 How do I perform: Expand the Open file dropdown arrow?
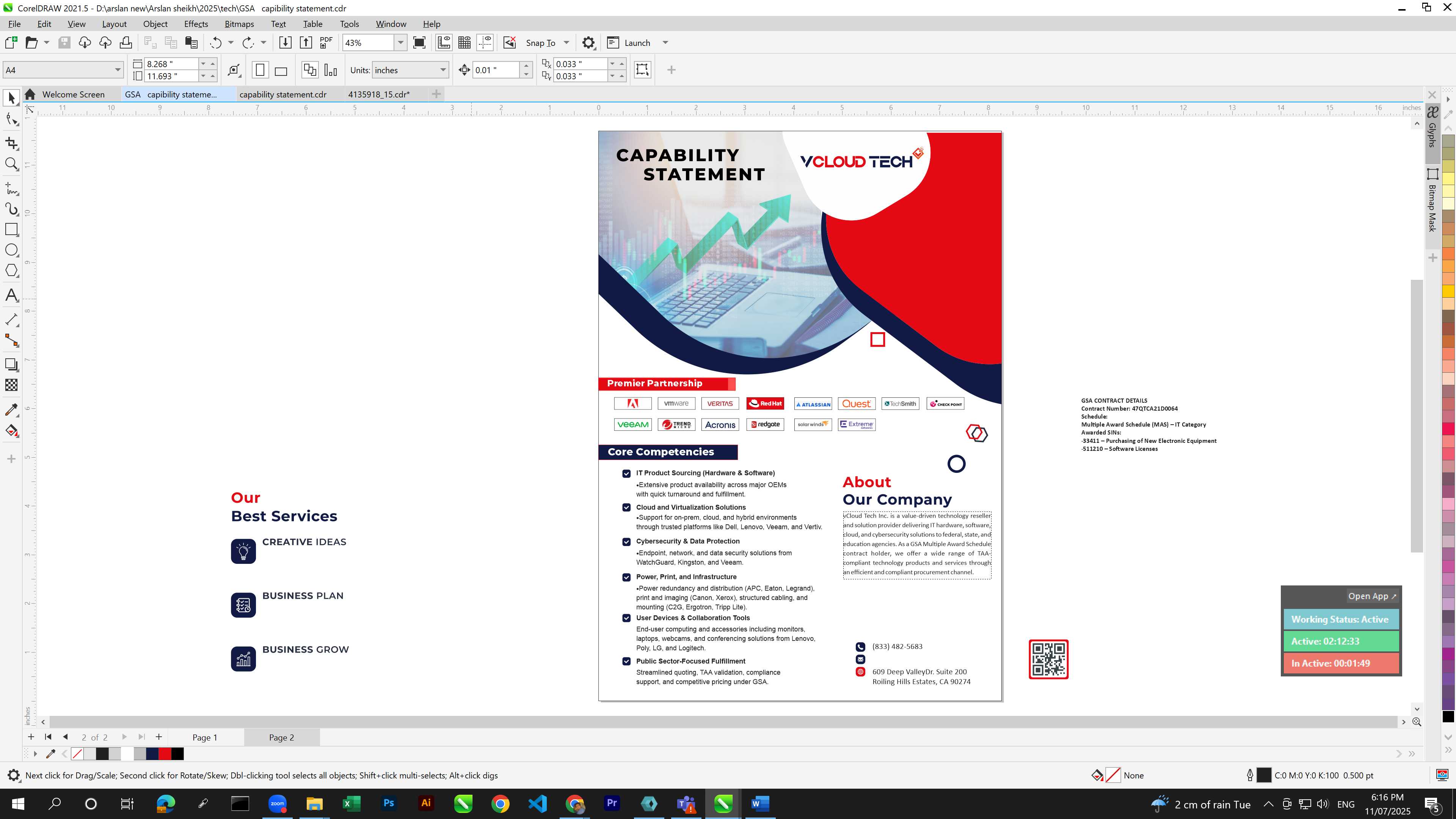pos(46,42)
